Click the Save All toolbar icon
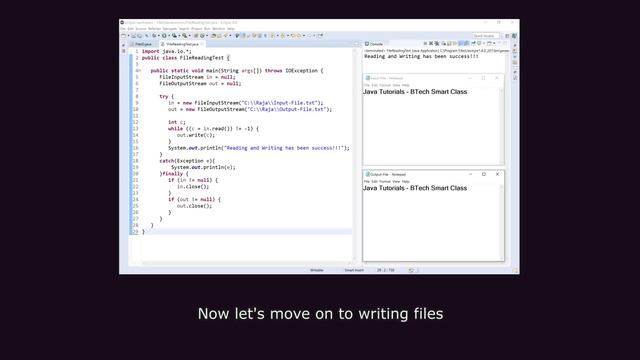640x360 pixels. (x=140, y=36)
